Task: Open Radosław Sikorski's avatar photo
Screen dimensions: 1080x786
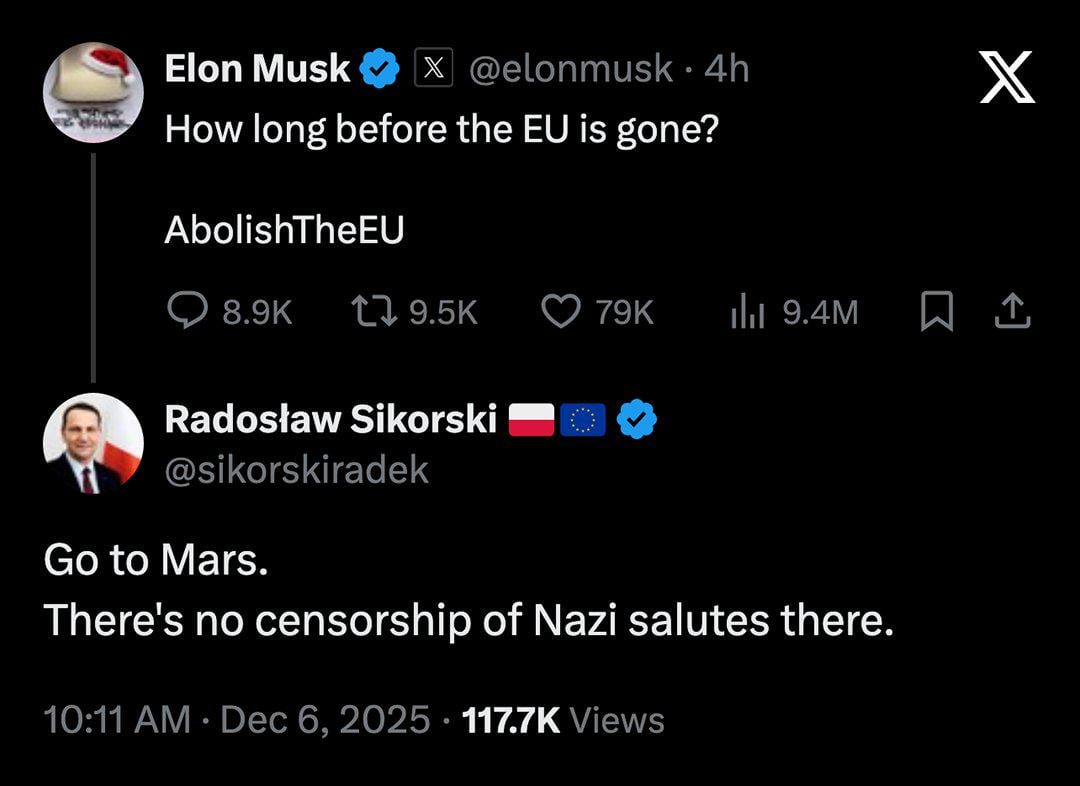Action: 93,444
